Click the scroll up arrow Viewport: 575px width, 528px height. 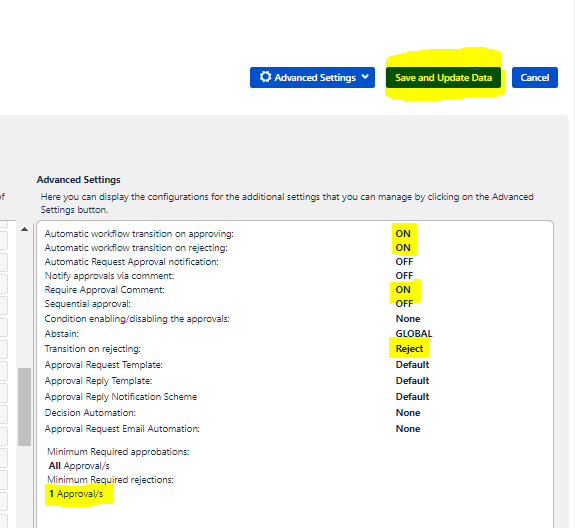pos(25,230)
